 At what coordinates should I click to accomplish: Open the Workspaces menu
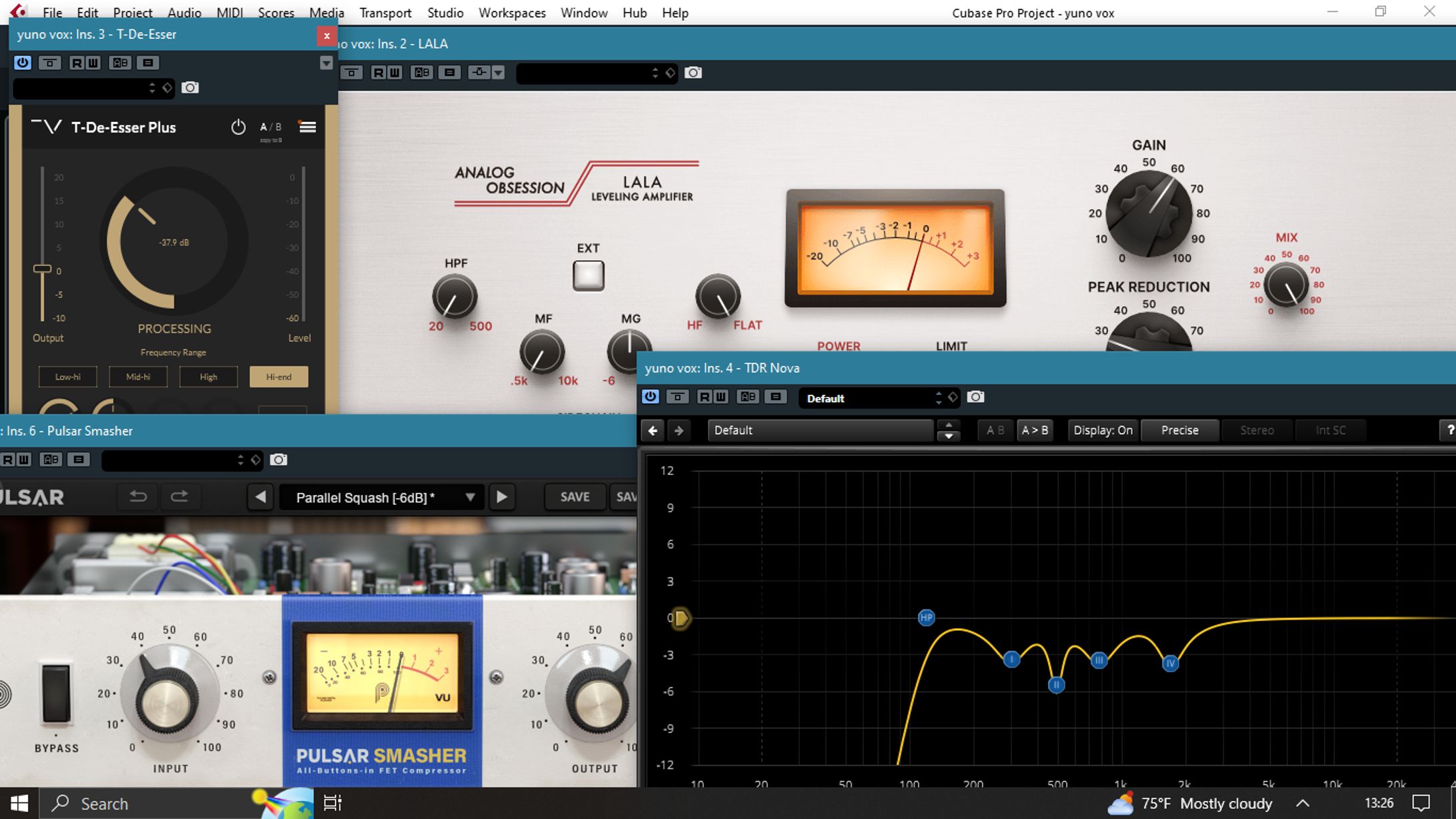pos(511,13)
